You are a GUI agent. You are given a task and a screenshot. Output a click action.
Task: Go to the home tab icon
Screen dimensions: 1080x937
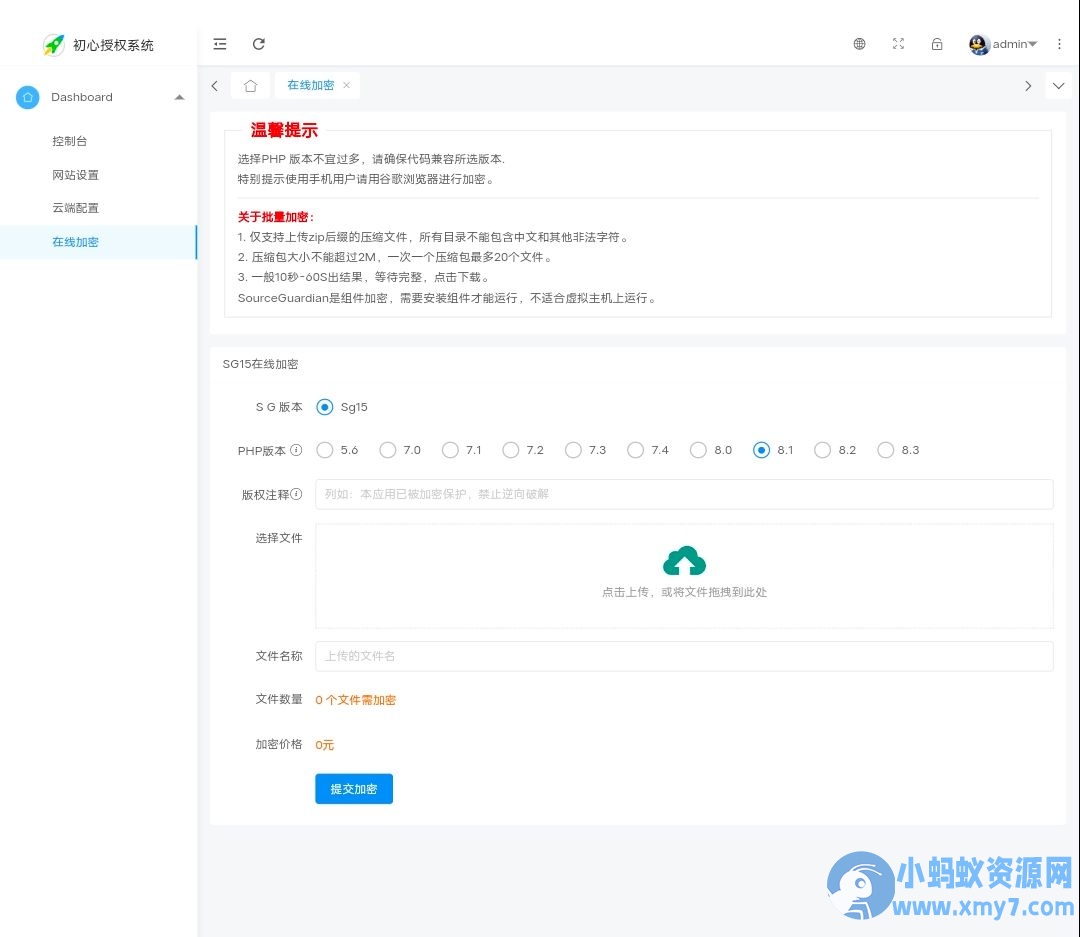[x=251, y=85]
